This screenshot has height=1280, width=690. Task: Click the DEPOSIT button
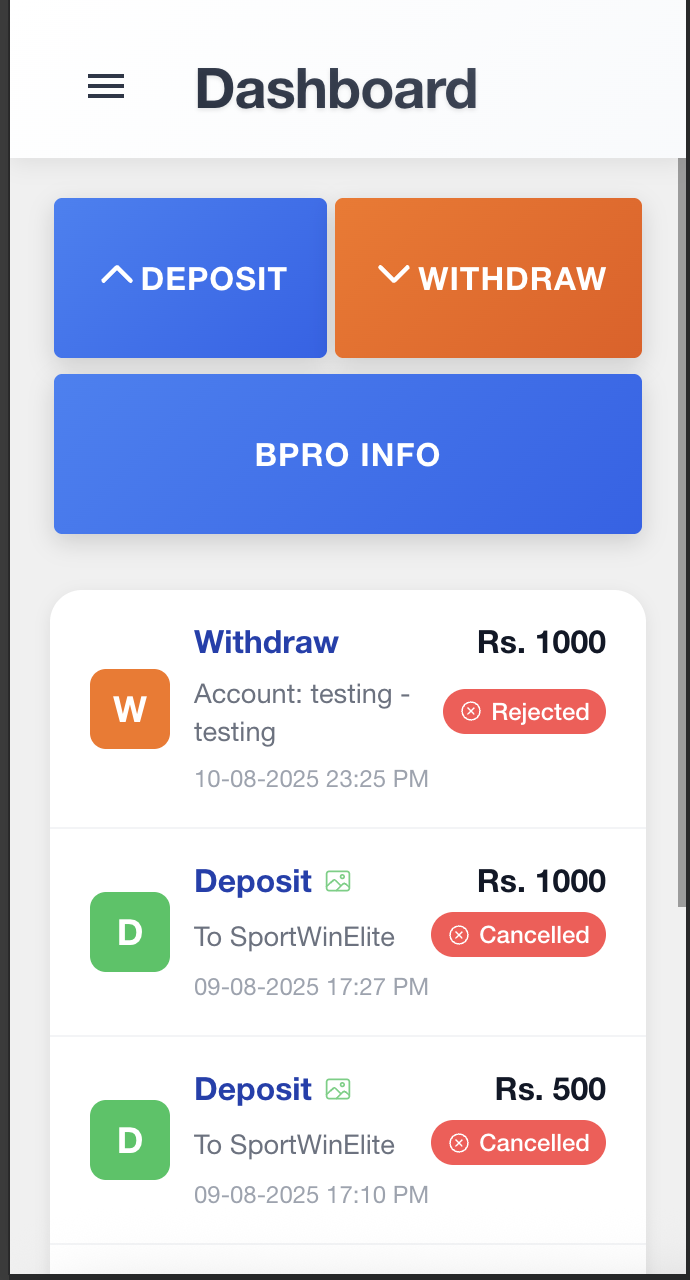[190, 278]
